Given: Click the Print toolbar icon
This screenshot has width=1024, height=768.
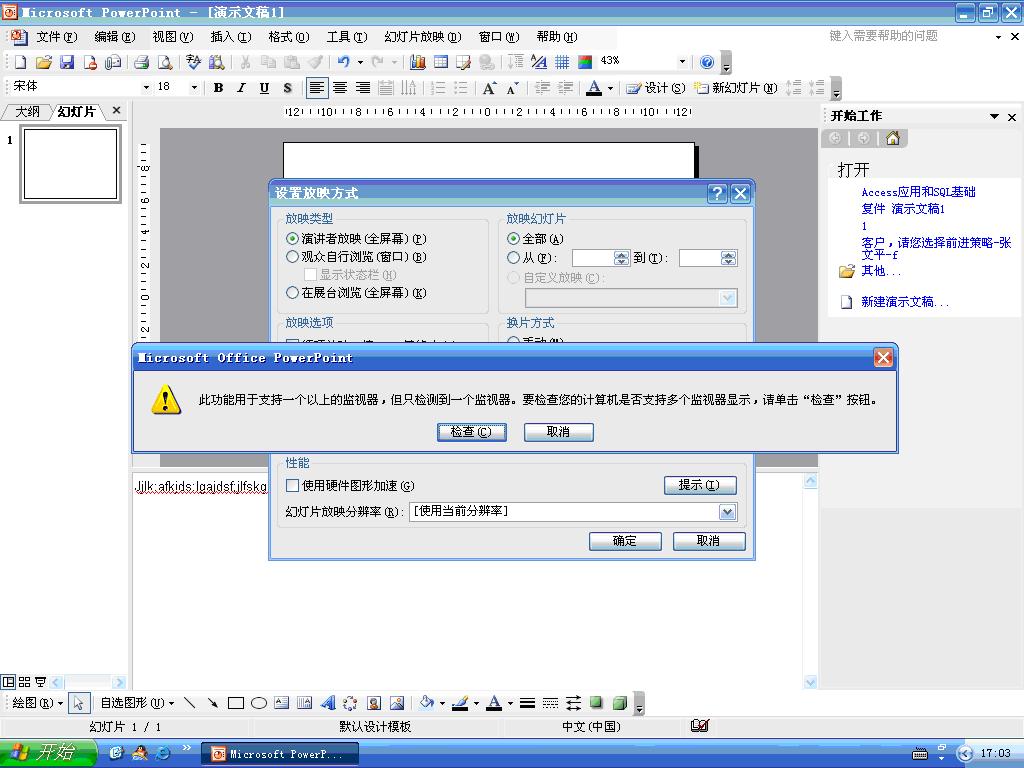Looking at the screenshot, I should (141, 62).
